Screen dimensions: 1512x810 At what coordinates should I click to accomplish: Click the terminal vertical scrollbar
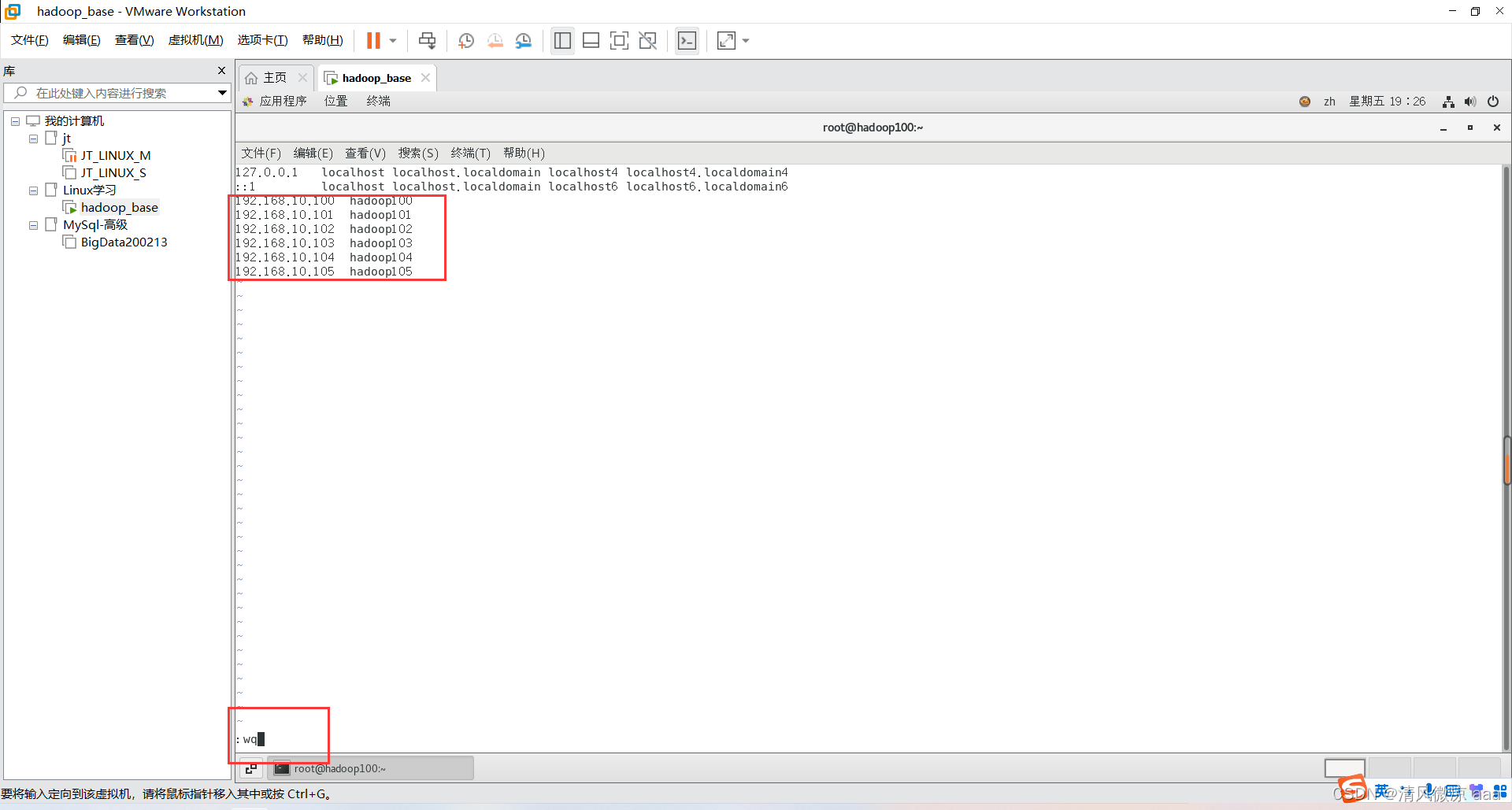click(x=1506, y=458)
